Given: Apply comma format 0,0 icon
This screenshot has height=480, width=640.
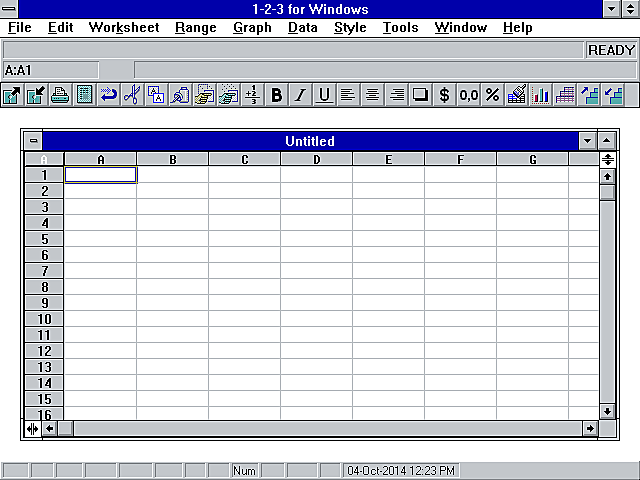Looking at the screenshot, I should click(469, 95).
